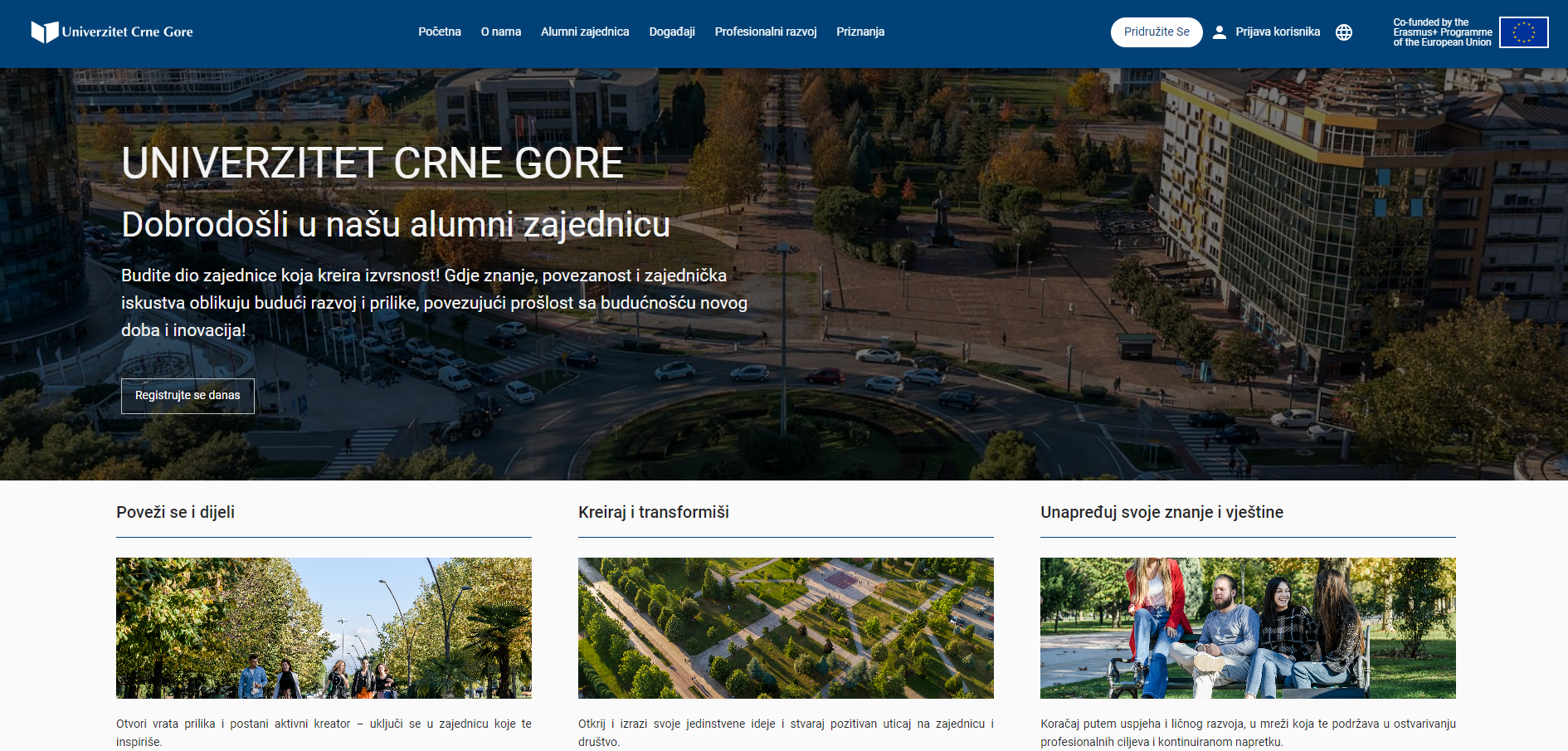Screen dimensions: 1568x751
Task: Navigate to Događaji in the navbar
Action: coord(672,32)
